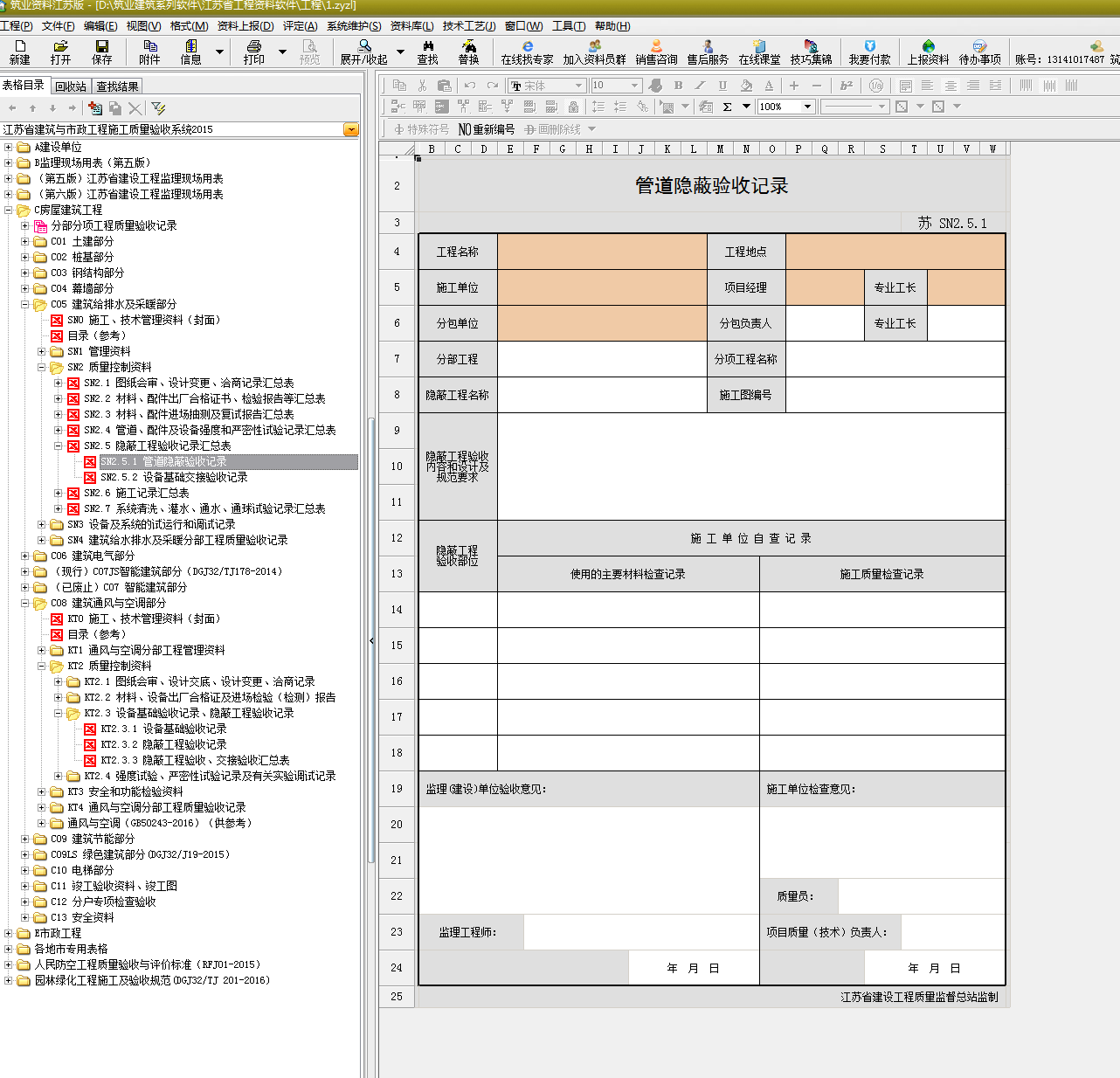Click 加入资料员群 group icon
This screenshot has height=1078, width=1120.
(x=594, y=52)
